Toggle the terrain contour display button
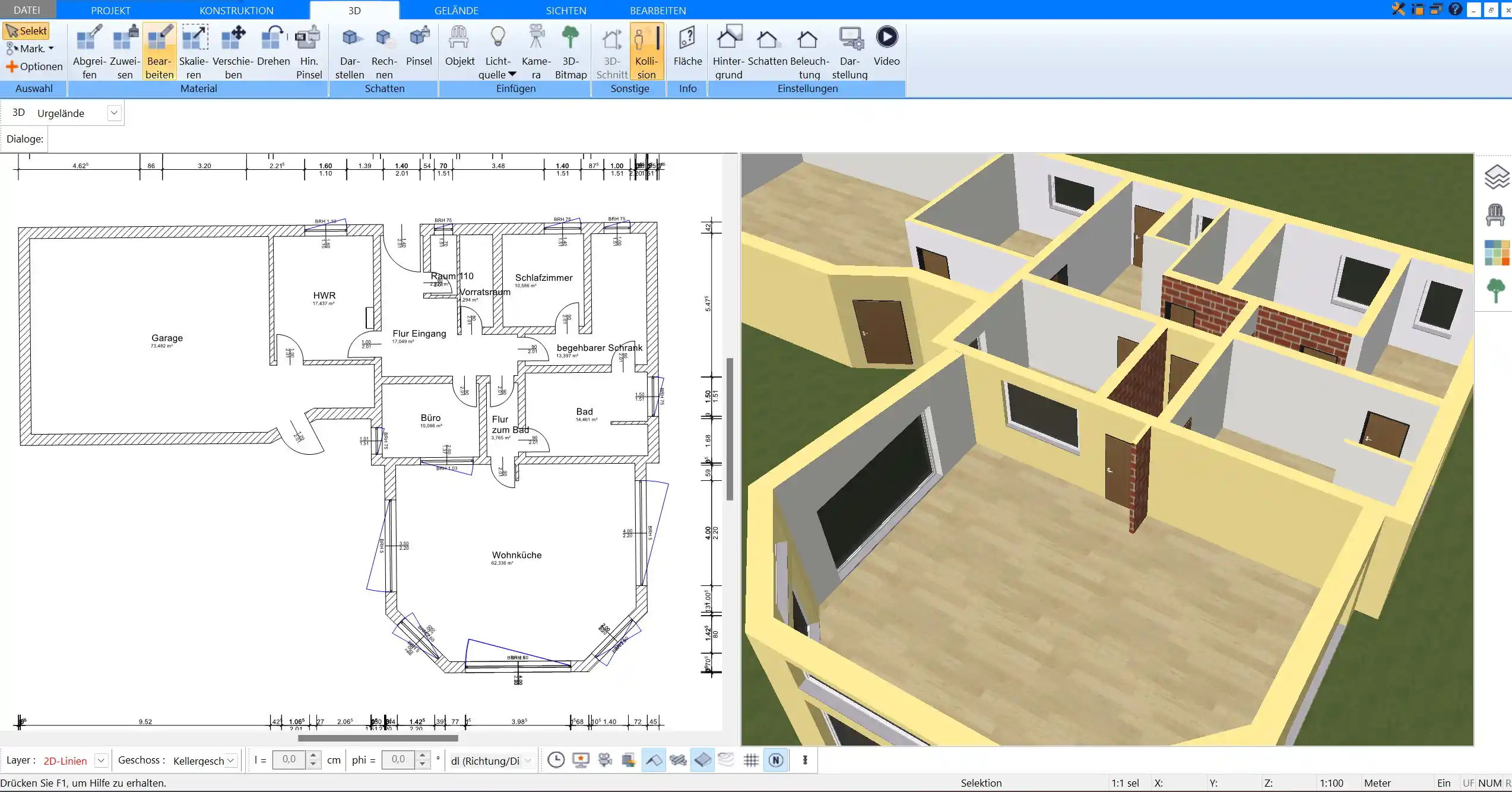 pos(726,760)
